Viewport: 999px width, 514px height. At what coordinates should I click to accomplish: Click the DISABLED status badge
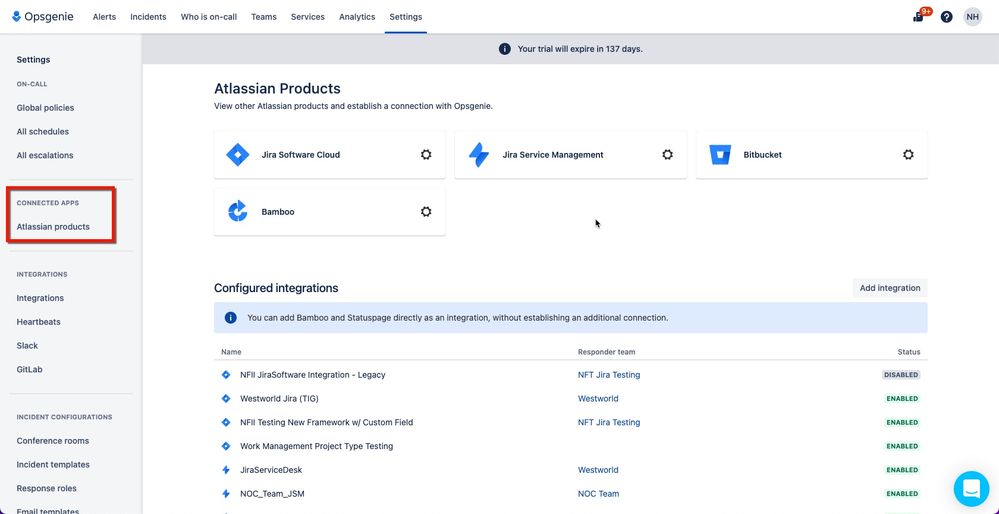(x=901, y=375)
